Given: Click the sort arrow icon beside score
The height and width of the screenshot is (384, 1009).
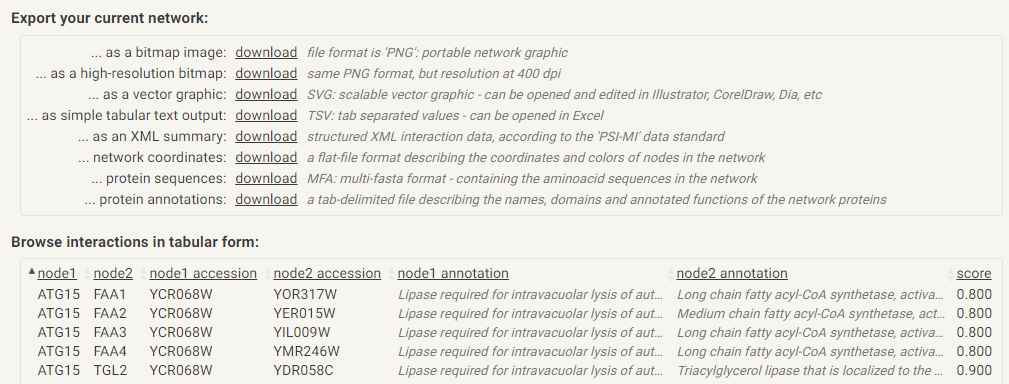Looking at the screenshot, I should [x=951, y=274].
